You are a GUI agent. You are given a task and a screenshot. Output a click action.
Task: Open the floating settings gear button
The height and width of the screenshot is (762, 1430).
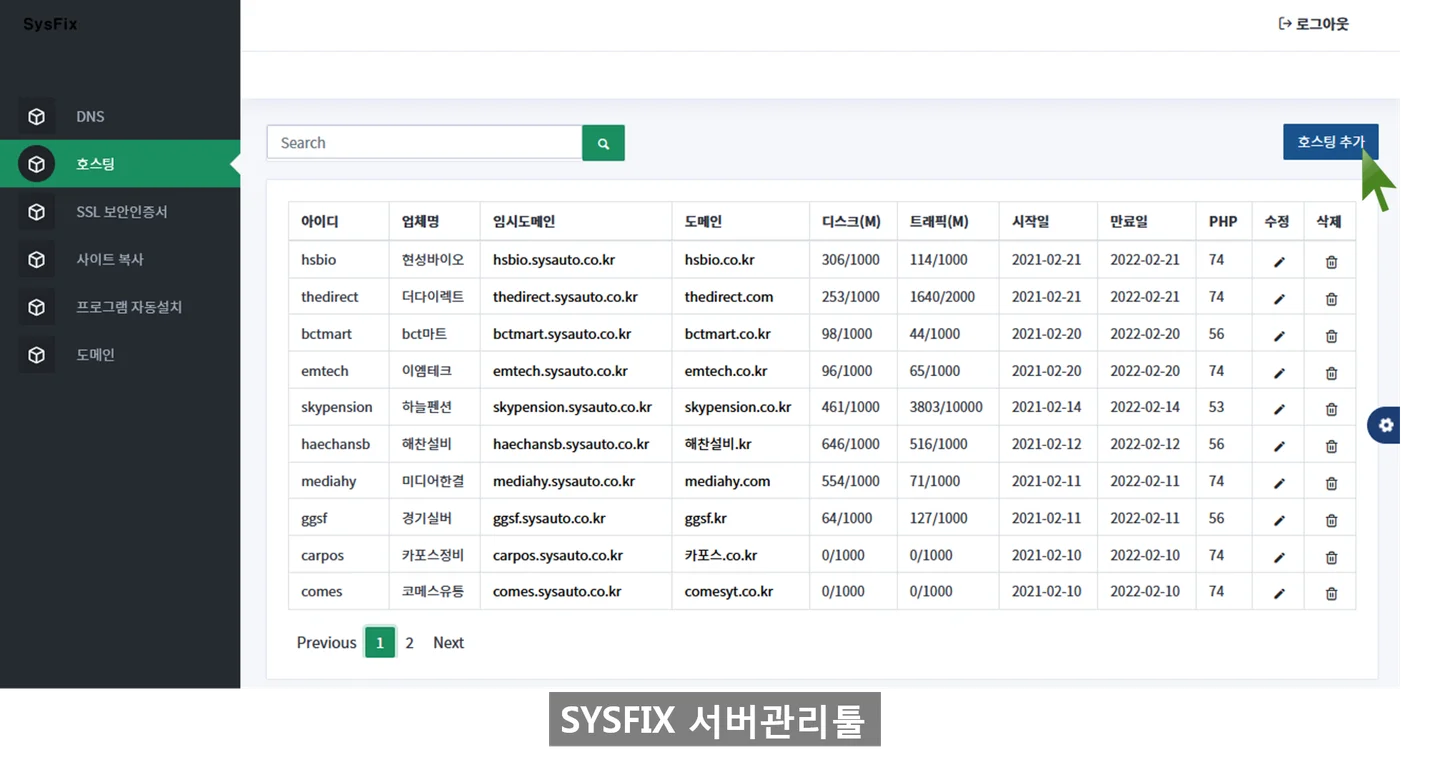click(x=1385, y=425)
